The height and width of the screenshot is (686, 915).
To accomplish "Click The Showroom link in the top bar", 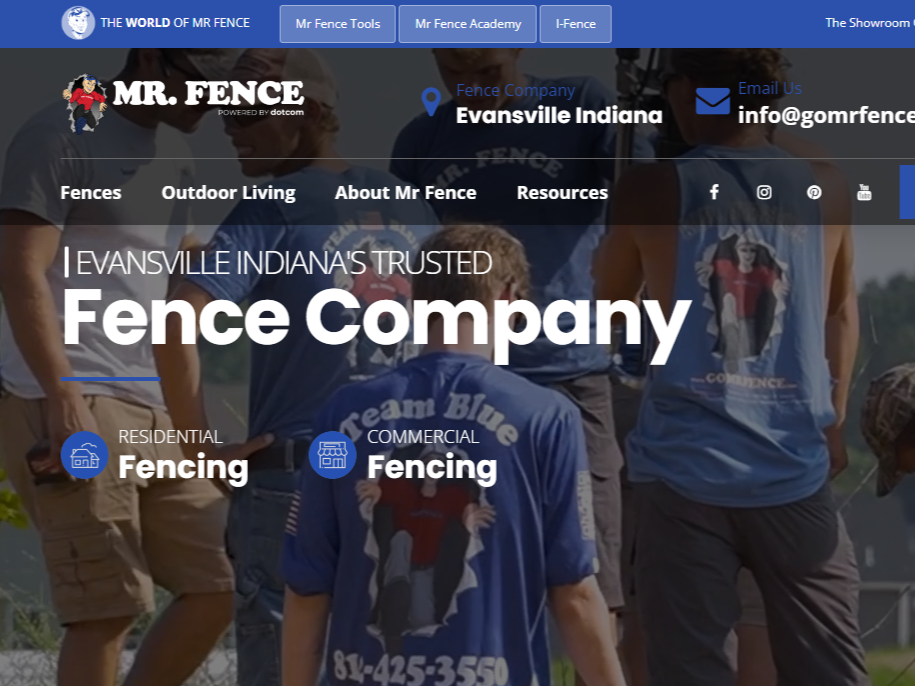I will [869, 23].
